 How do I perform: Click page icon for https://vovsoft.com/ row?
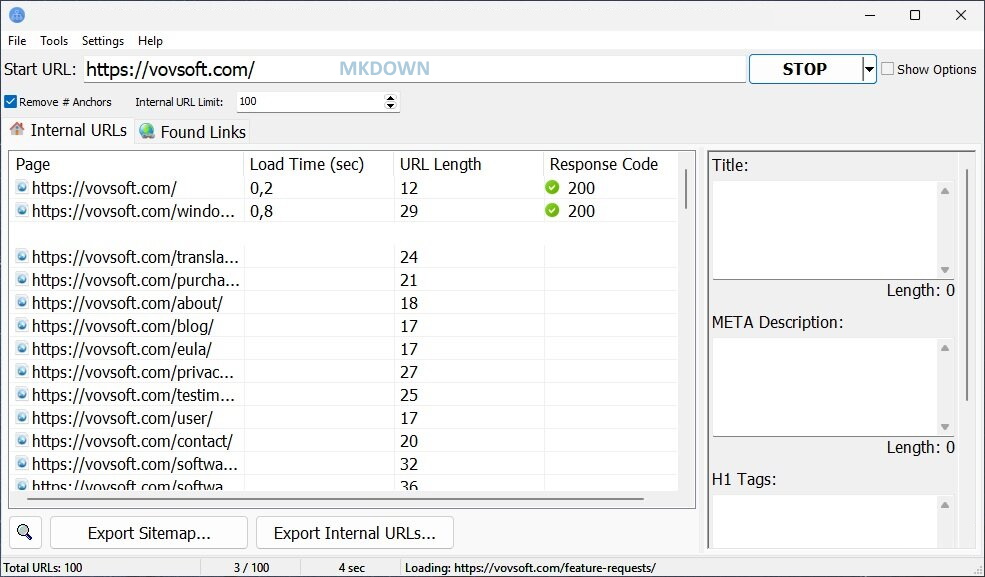pyautogui.click(x=22, y=187)
